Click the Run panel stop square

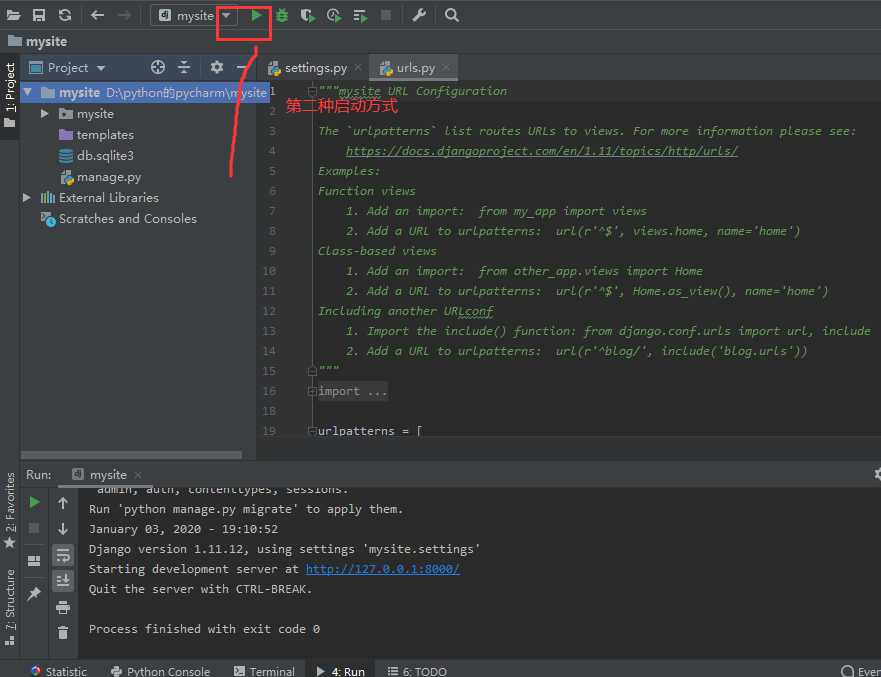(x=34, y=528)
